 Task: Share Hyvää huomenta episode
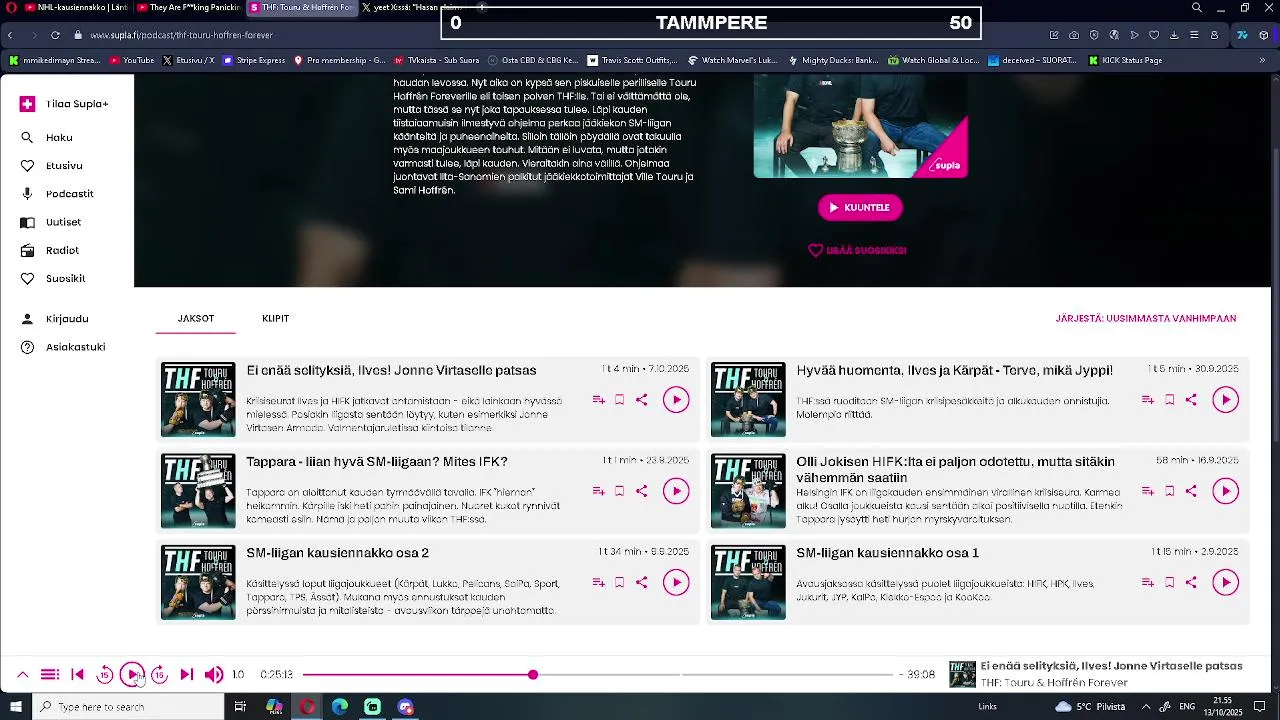1191,400
